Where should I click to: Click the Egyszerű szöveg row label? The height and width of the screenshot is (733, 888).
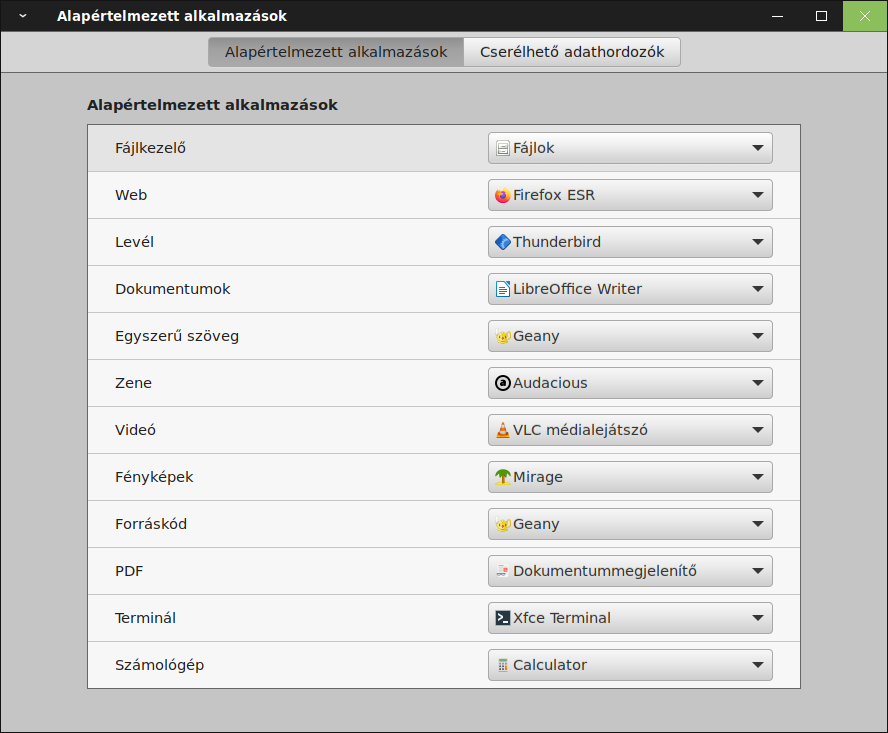click(x=177, y=336)
